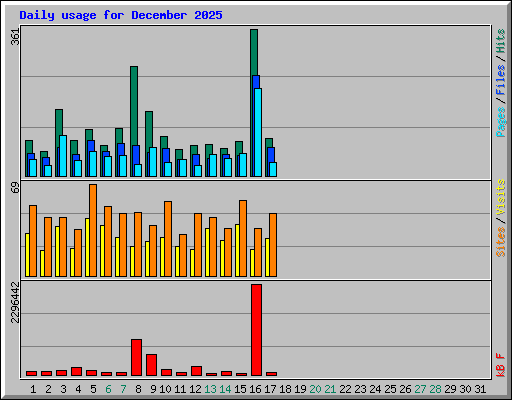
Task: Click the "361" axis value
Action: (x=15, y=36)
